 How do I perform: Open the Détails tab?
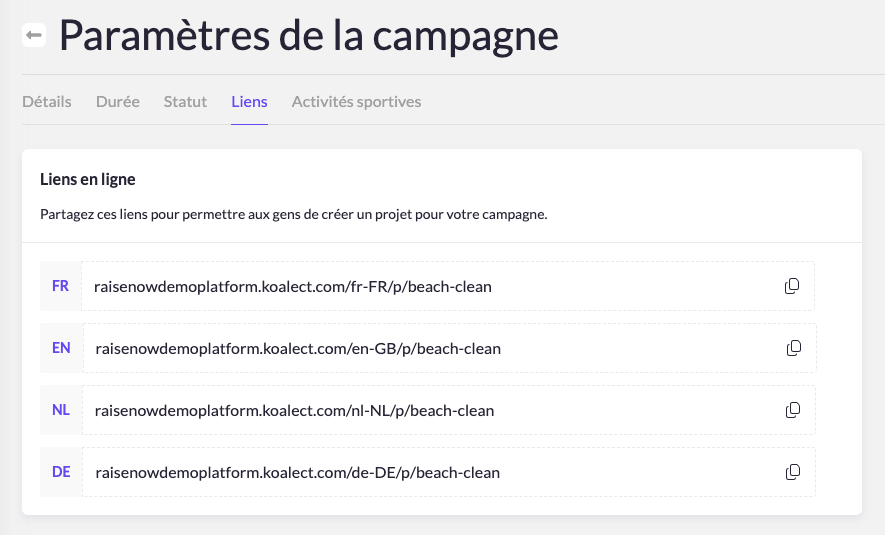47,102
